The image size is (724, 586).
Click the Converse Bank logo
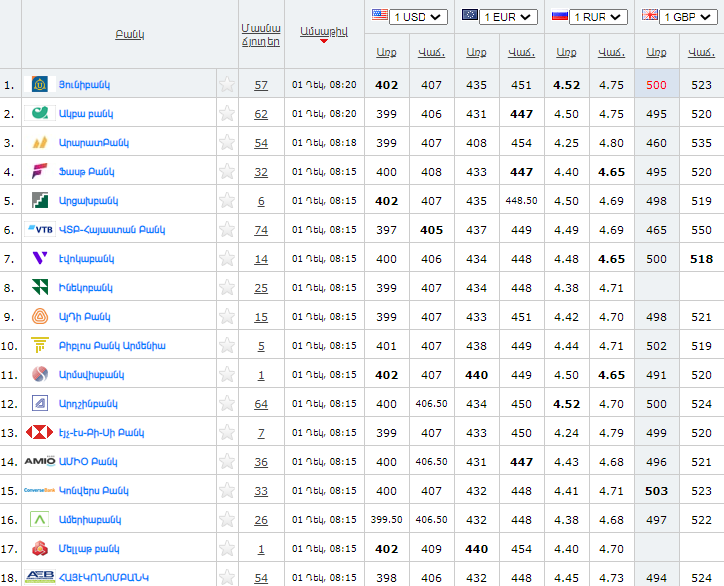(x=40, y=490)
